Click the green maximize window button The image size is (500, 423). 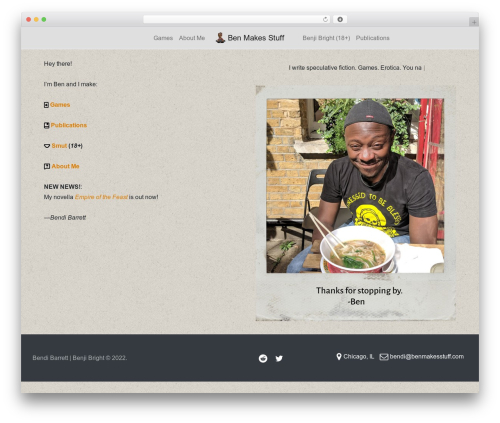44,19
